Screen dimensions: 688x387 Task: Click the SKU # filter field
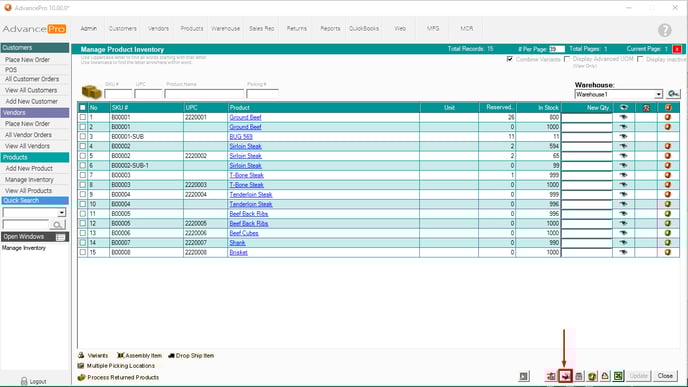coord(118,93)
